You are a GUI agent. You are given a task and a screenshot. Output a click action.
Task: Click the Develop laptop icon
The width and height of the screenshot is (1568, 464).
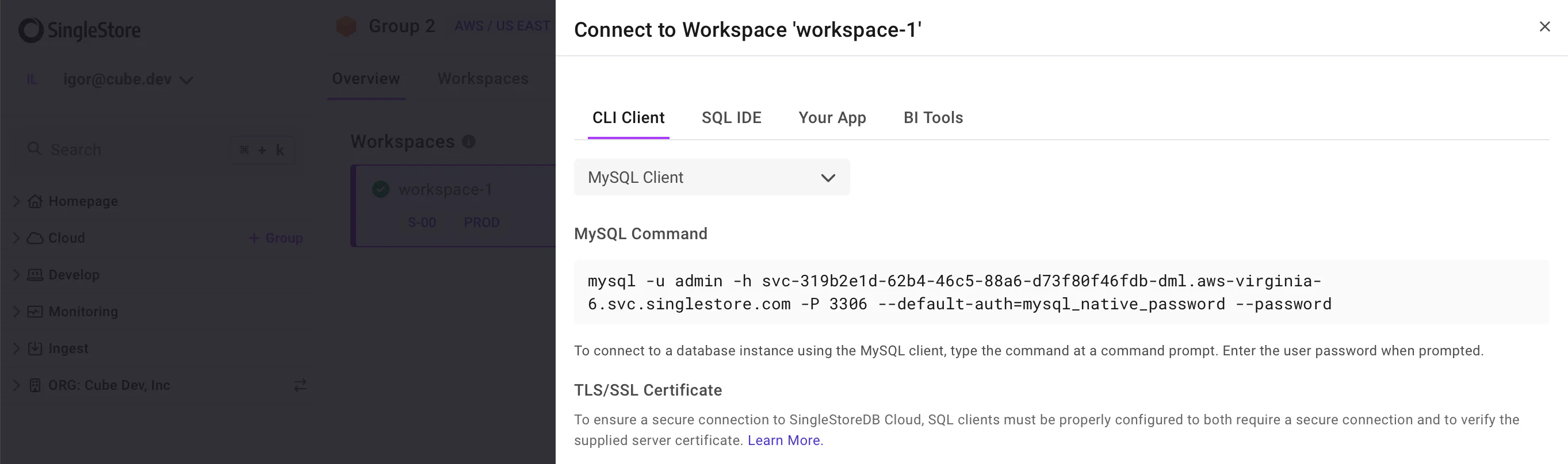[35, 275]
